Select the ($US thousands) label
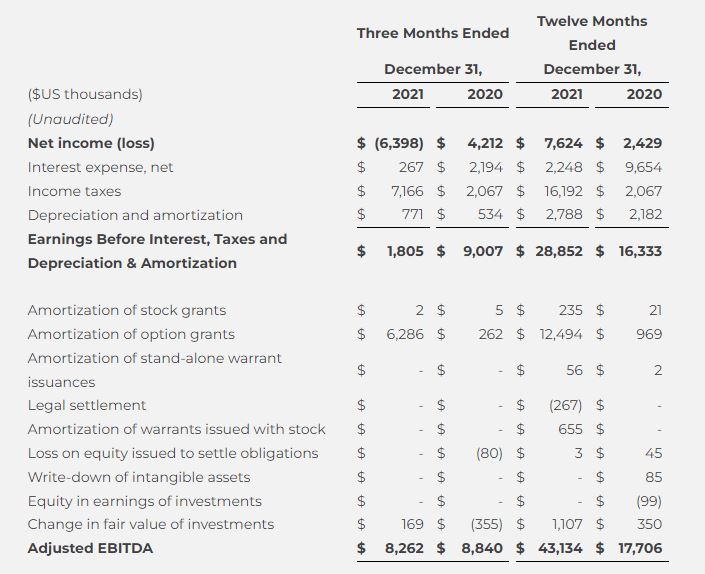The image size is (705, 574). [85, 94]
